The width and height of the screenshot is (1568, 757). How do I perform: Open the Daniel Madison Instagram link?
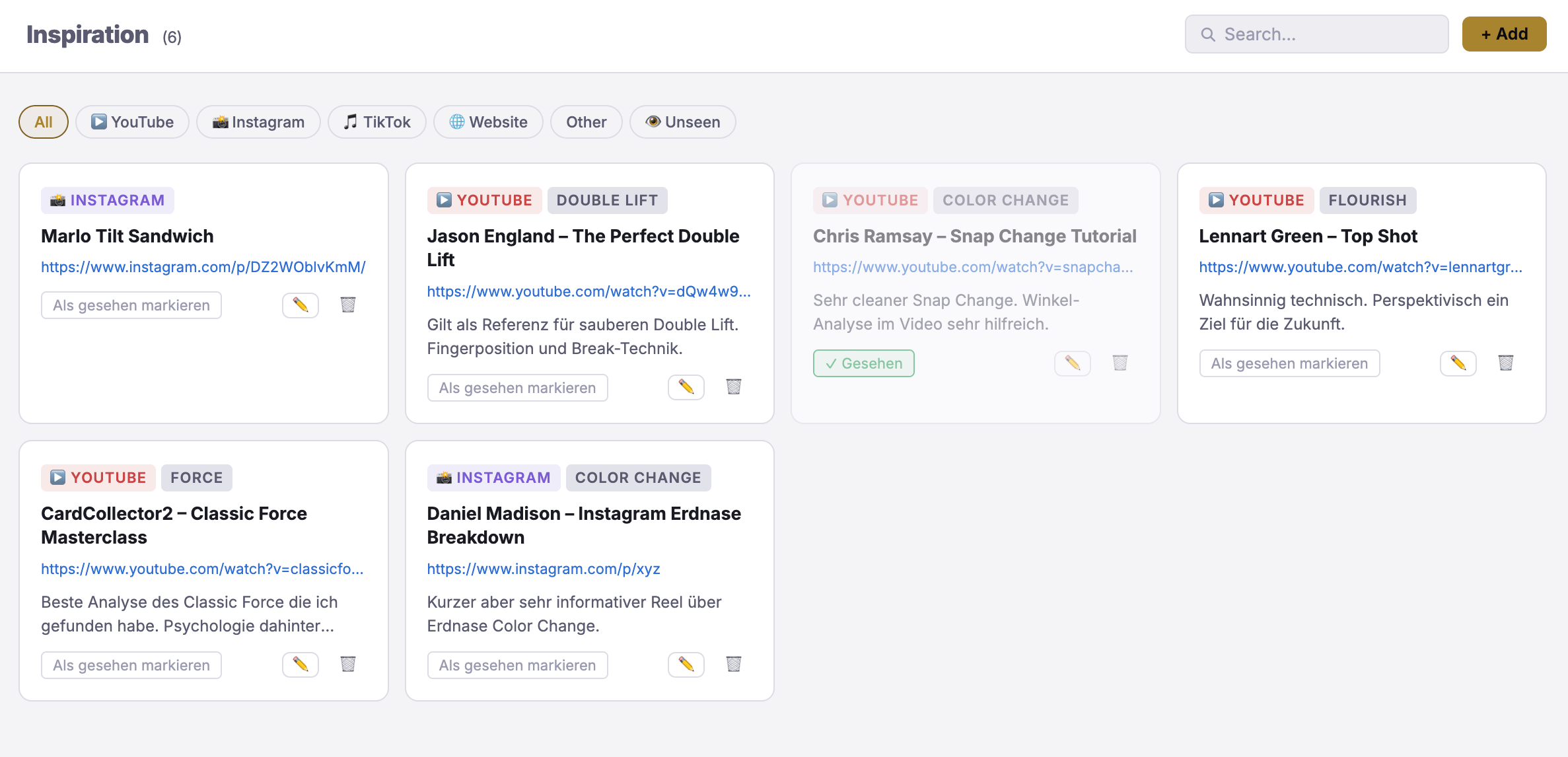(544, 569)
